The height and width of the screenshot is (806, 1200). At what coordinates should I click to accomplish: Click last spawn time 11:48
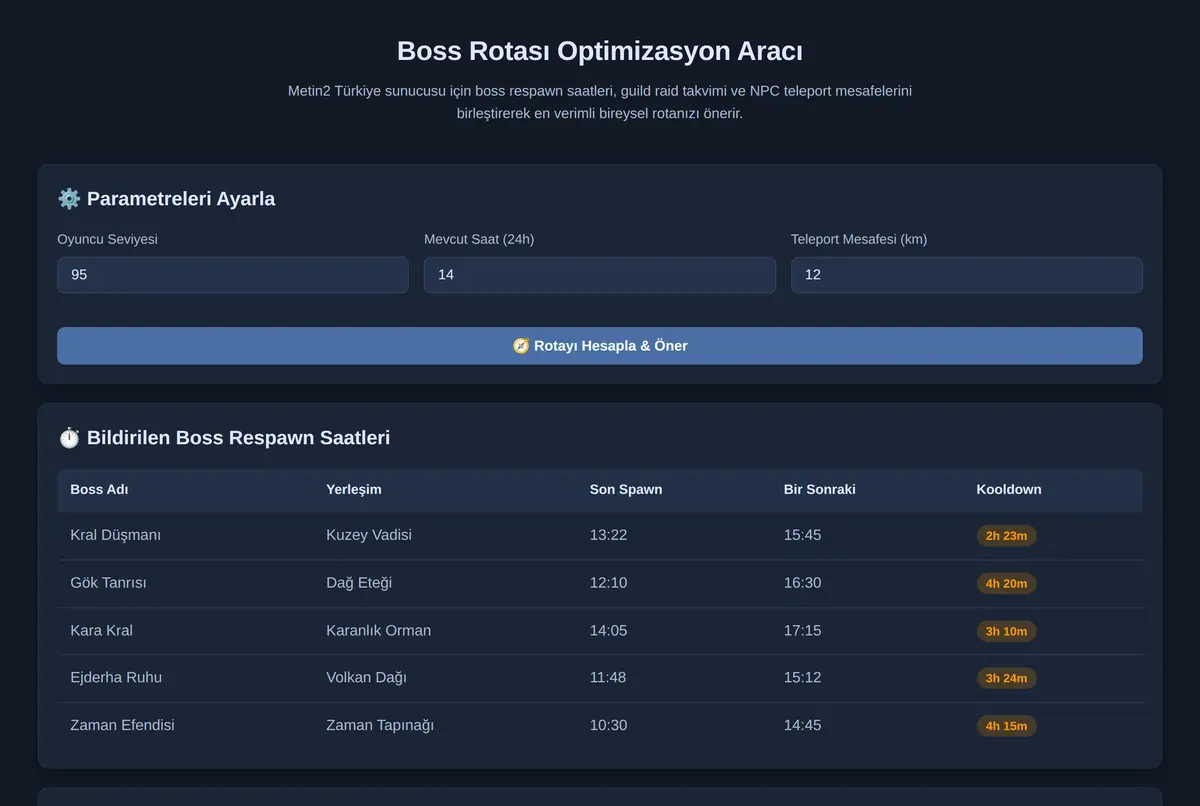coord(608,677)
